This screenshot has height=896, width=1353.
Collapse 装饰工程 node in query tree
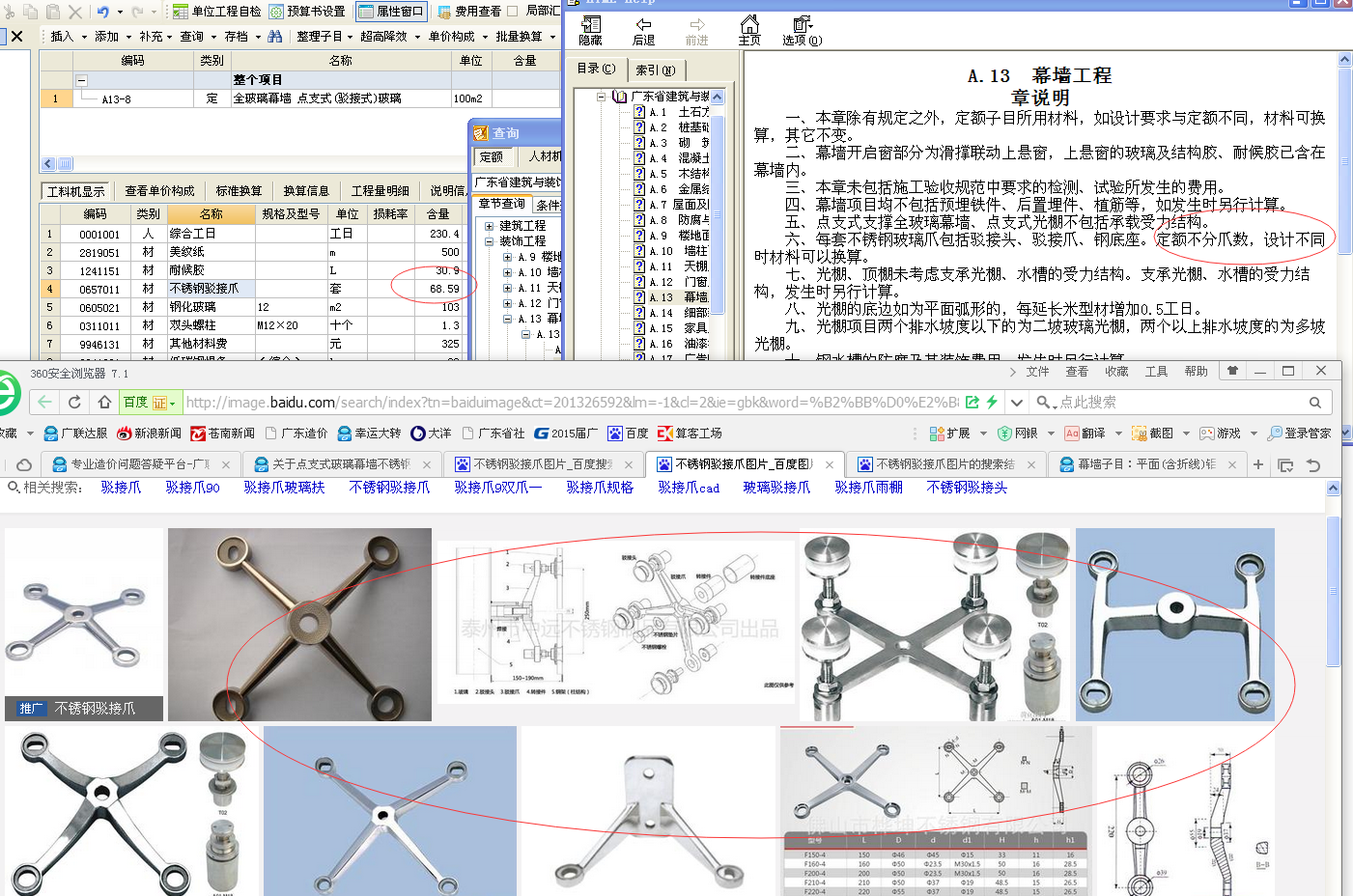pos(490,241)
